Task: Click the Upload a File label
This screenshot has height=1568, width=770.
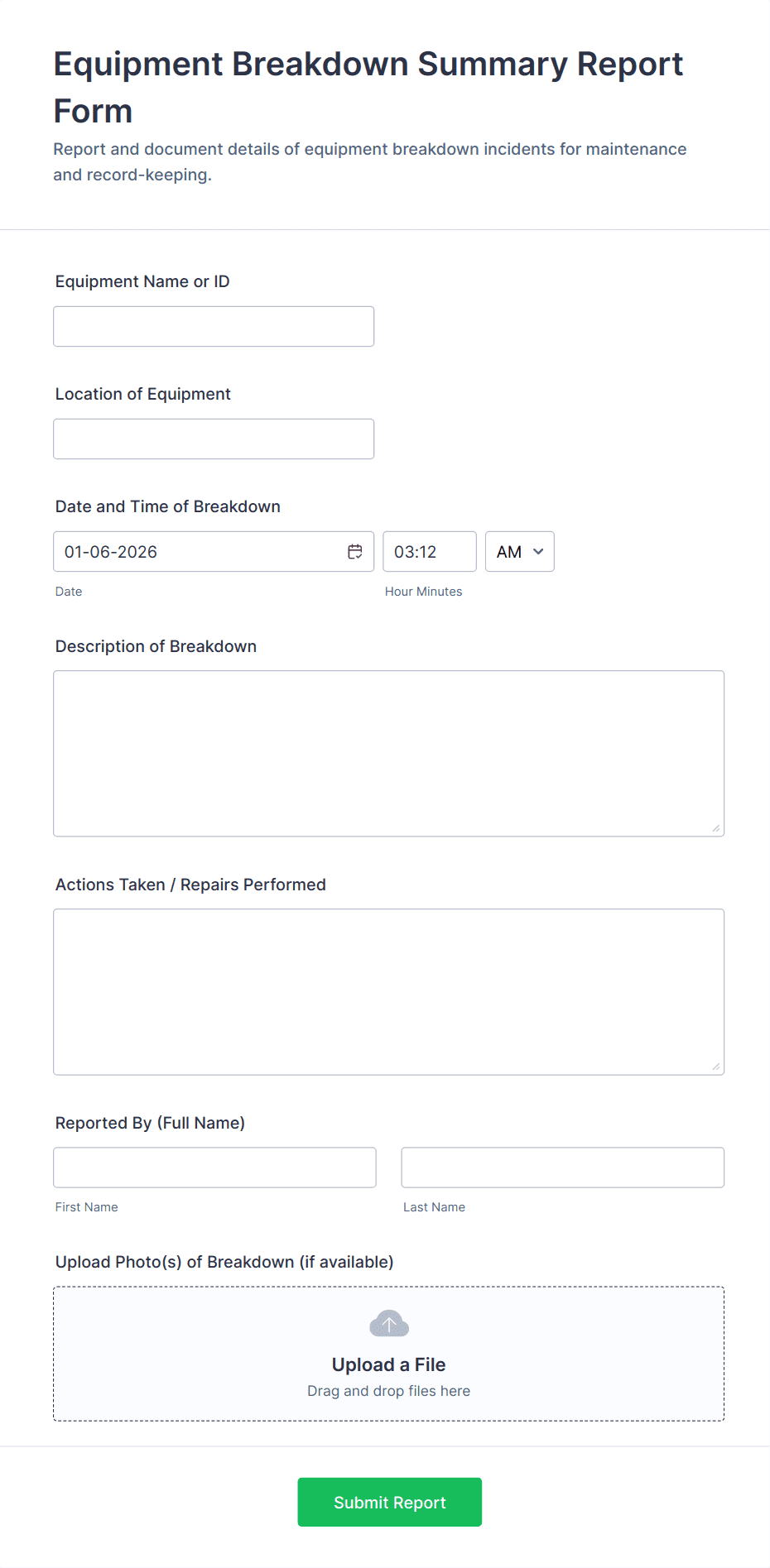Action: [388, 1364]
